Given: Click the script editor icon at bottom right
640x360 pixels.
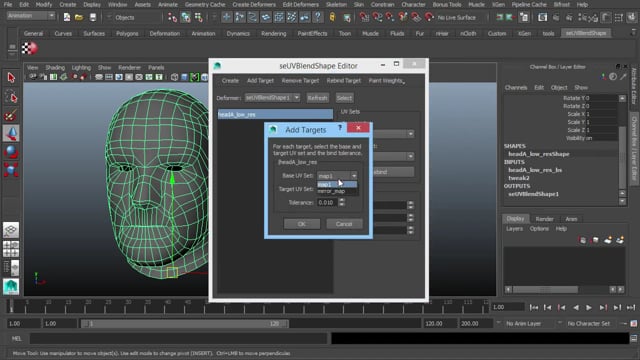Looking at the screenshot, I should [x=633, y=338].
